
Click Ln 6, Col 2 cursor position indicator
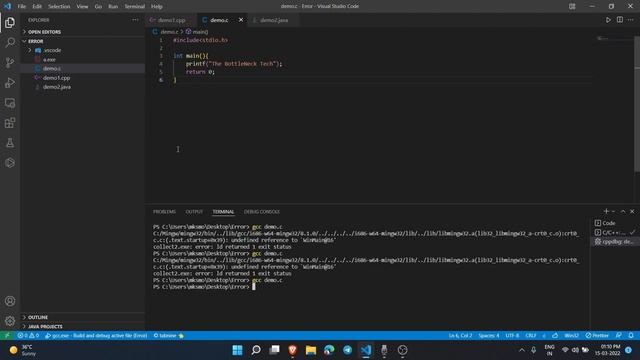click(x=460, y=336)
